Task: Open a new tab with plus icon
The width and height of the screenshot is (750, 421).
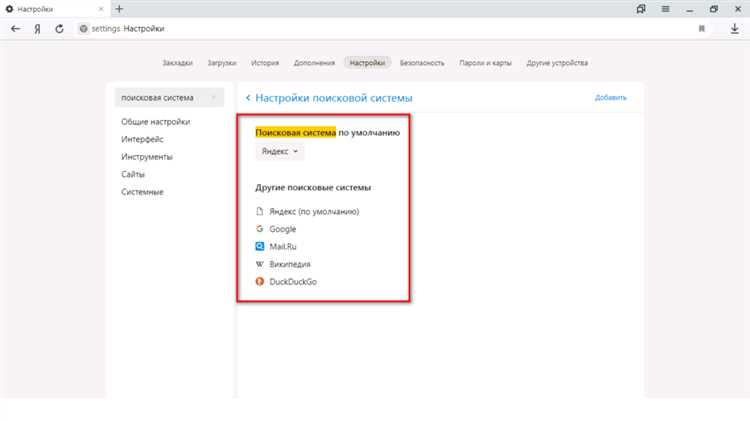Action: pyautogui.click(x=119, y=8)
